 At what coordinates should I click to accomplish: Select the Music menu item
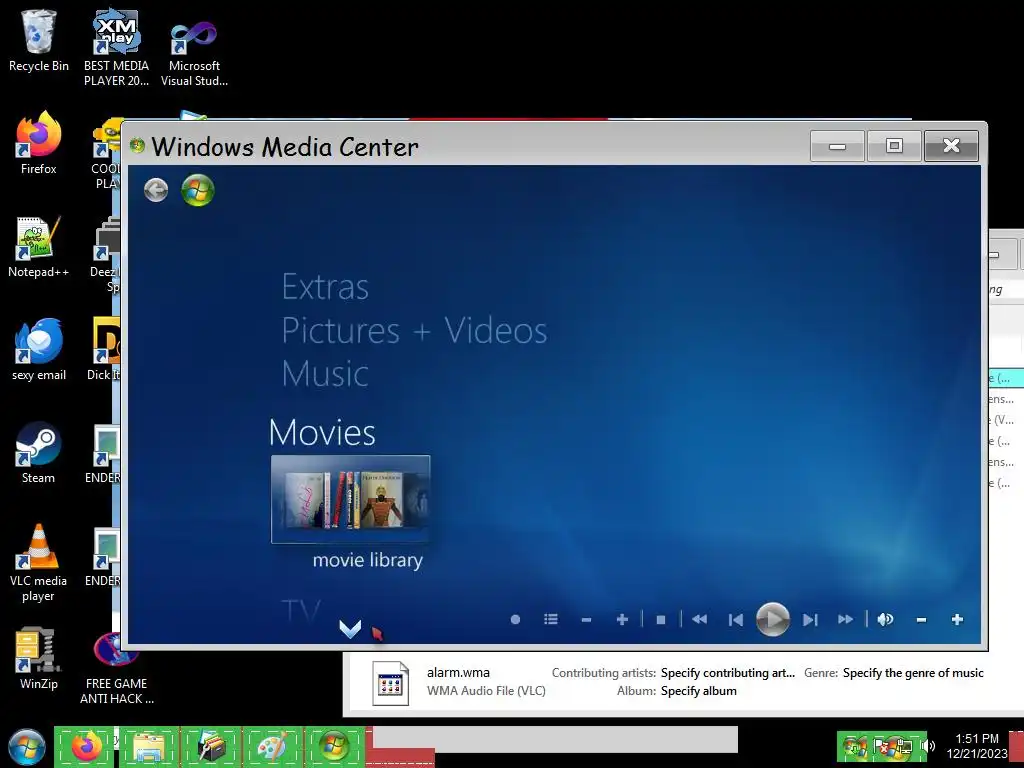pyautogui.click(x=325, y=374)
